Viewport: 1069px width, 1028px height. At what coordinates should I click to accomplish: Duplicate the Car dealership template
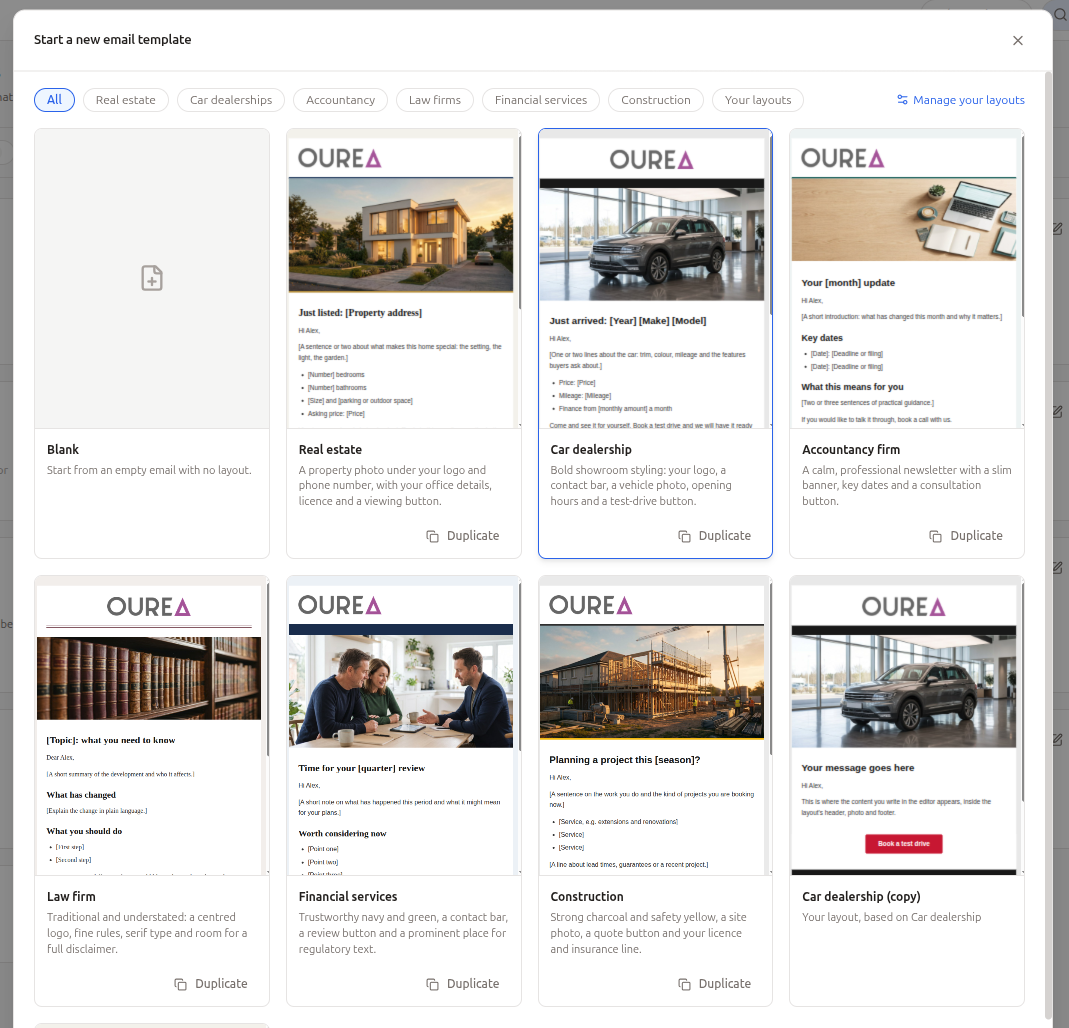pos(714,536)
